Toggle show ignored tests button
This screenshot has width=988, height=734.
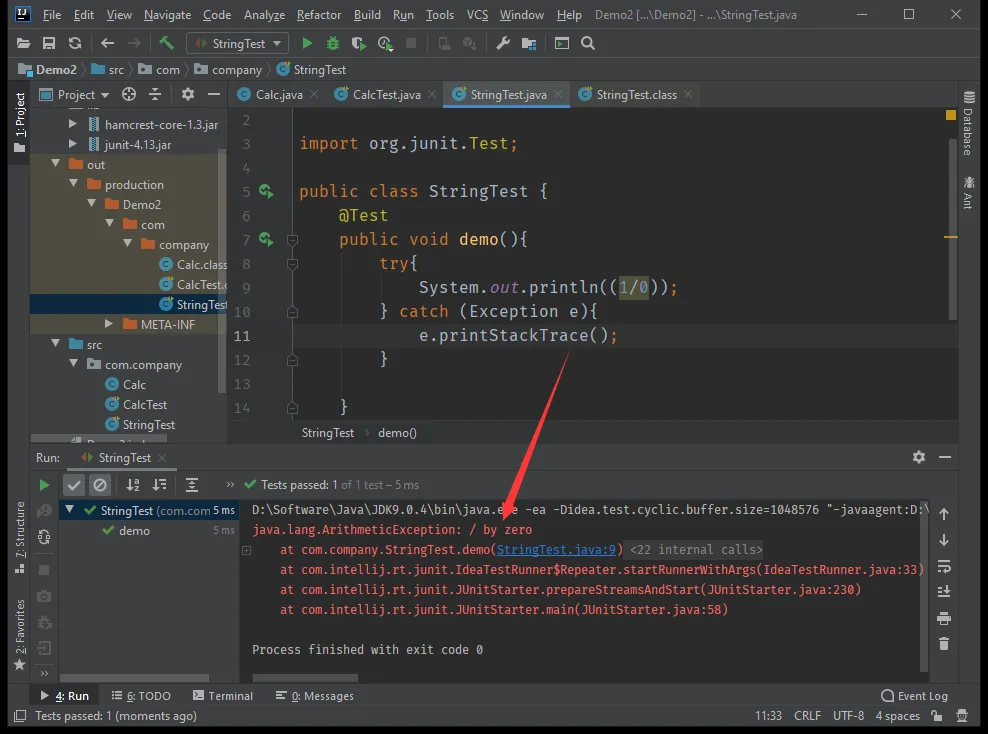pyautogui.click(x=99, y=485)
